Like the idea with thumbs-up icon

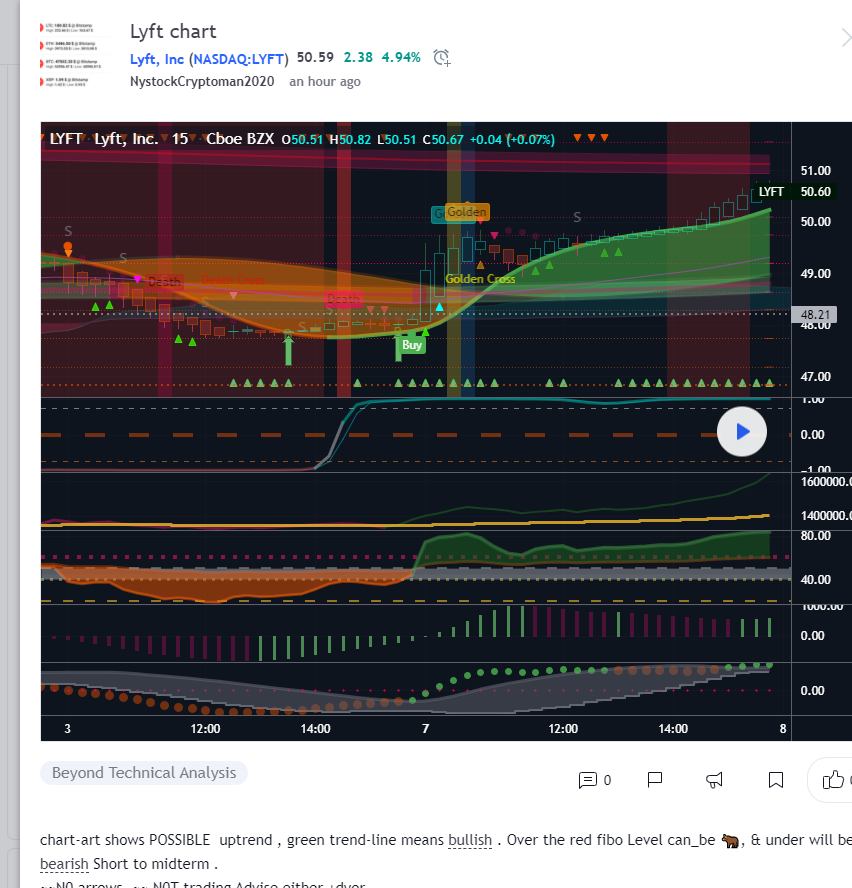833,780
